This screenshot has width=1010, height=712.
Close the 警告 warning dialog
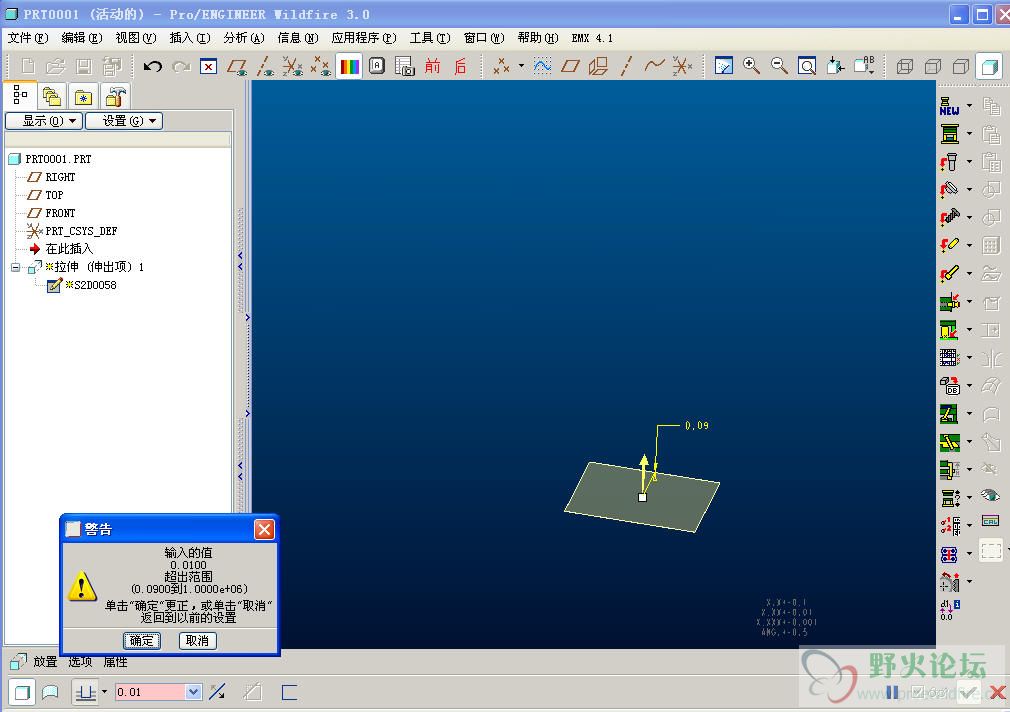coord(265,530)
